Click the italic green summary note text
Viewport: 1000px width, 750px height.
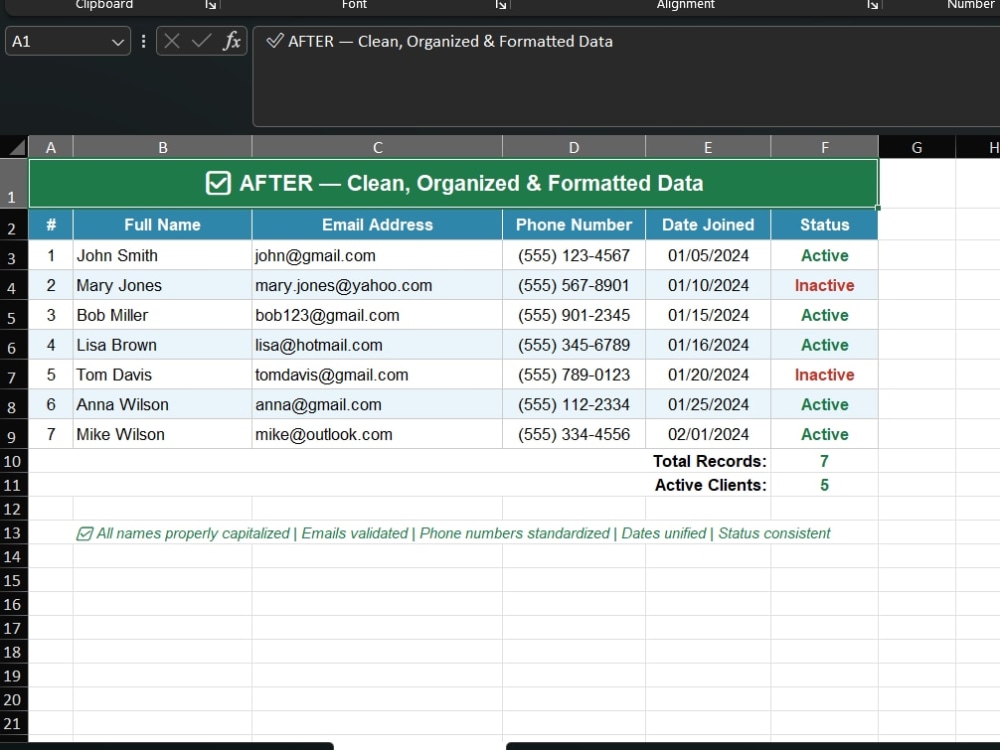pos(453,533)
